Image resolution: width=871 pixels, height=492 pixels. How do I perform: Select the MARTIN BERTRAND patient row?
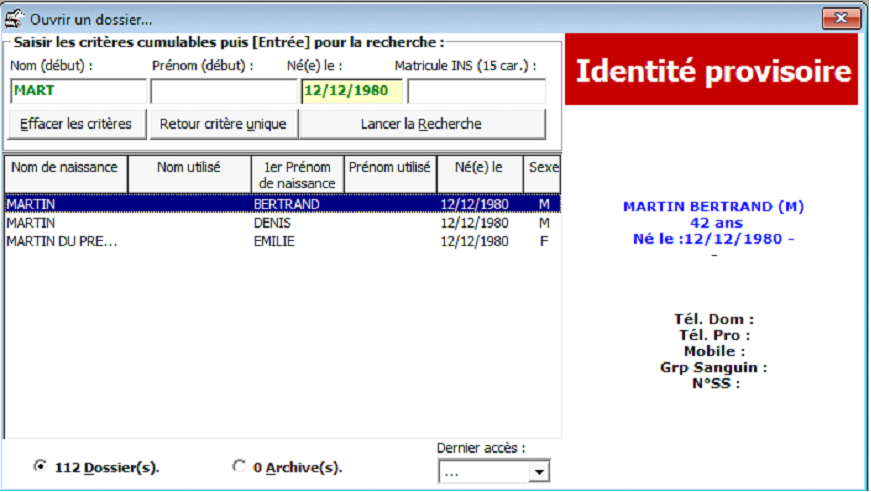point(280,204)
